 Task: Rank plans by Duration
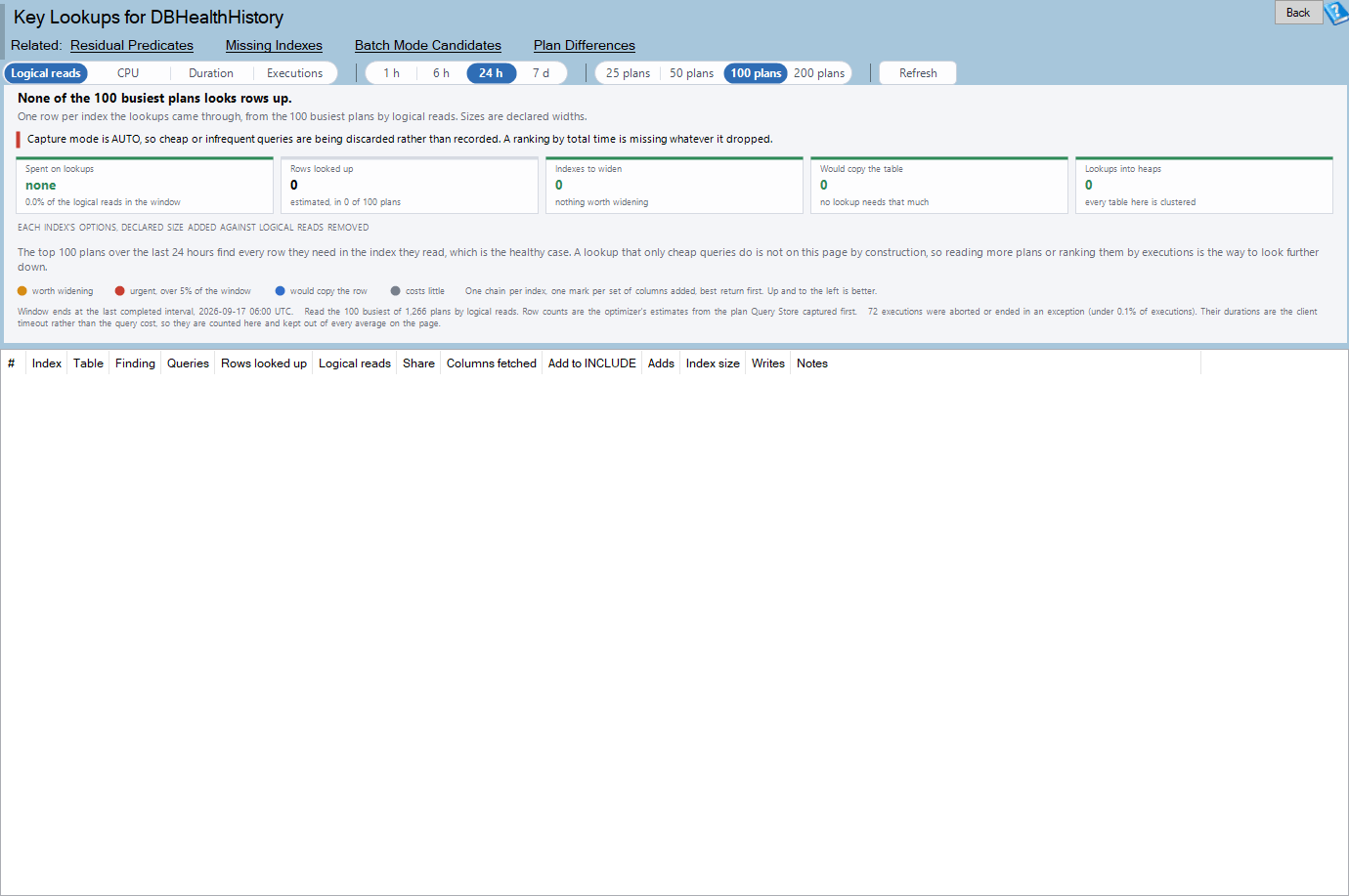[211, 73]
